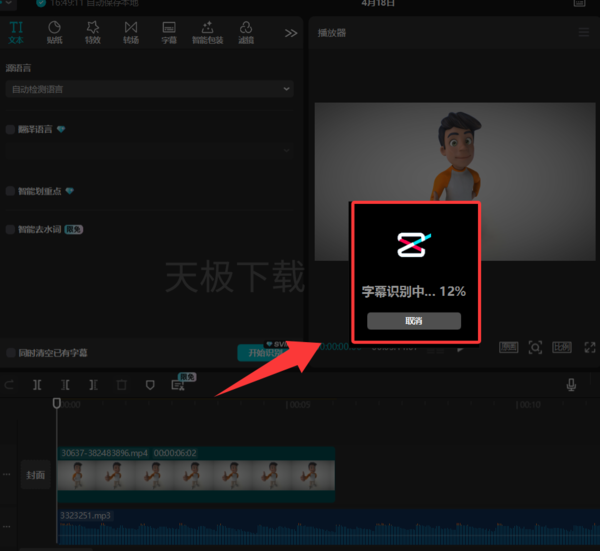This screenshot has width=600, height=551.
Task: Click the 原画 original quality icon
Action: point(509,347)
